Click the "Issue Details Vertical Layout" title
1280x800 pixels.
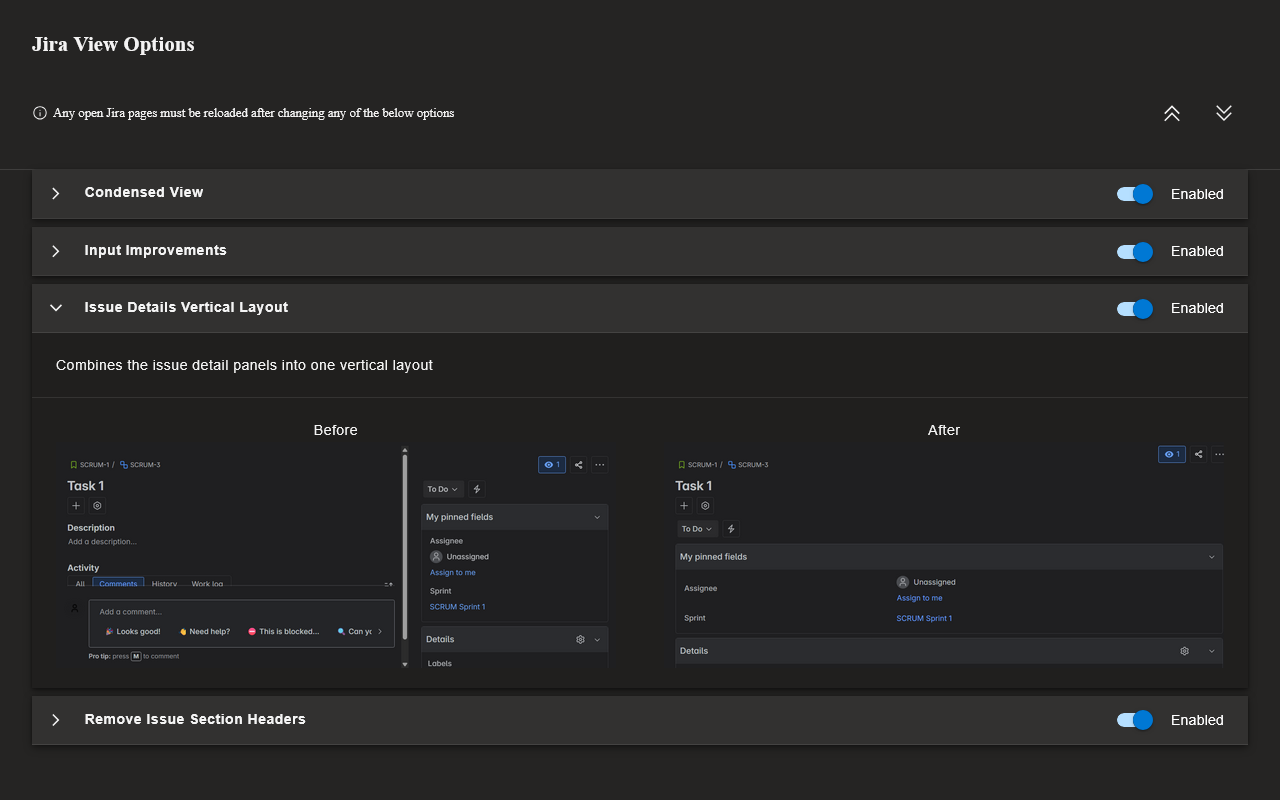186,307
